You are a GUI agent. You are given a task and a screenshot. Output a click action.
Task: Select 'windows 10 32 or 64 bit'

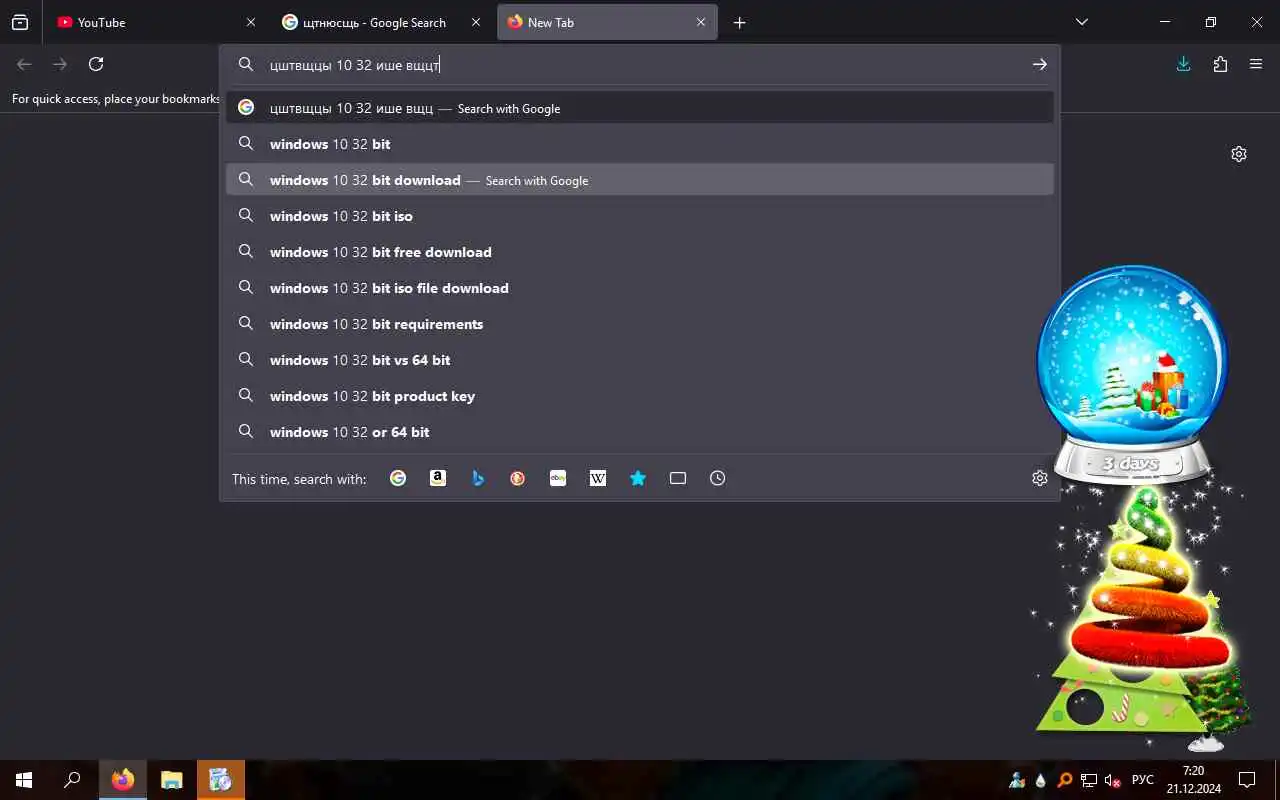(640, 432)
